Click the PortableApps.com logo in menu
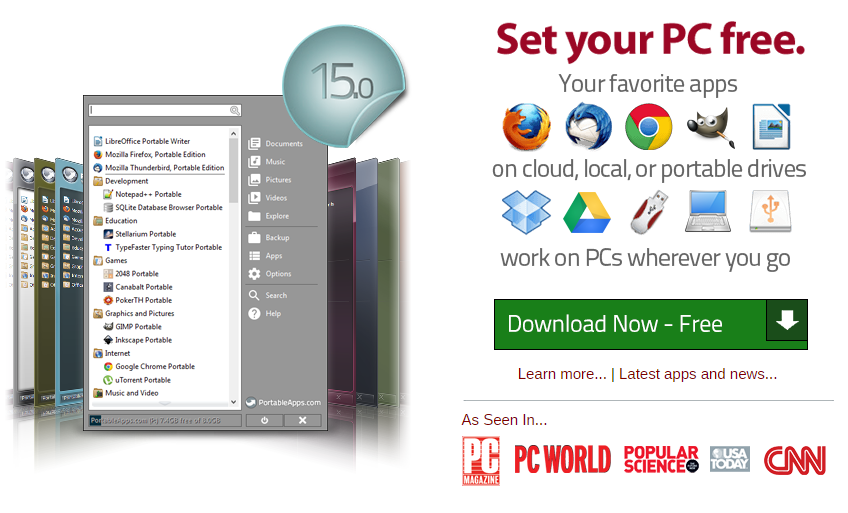Screen dimensions: 848x513 tap(283, 403)
